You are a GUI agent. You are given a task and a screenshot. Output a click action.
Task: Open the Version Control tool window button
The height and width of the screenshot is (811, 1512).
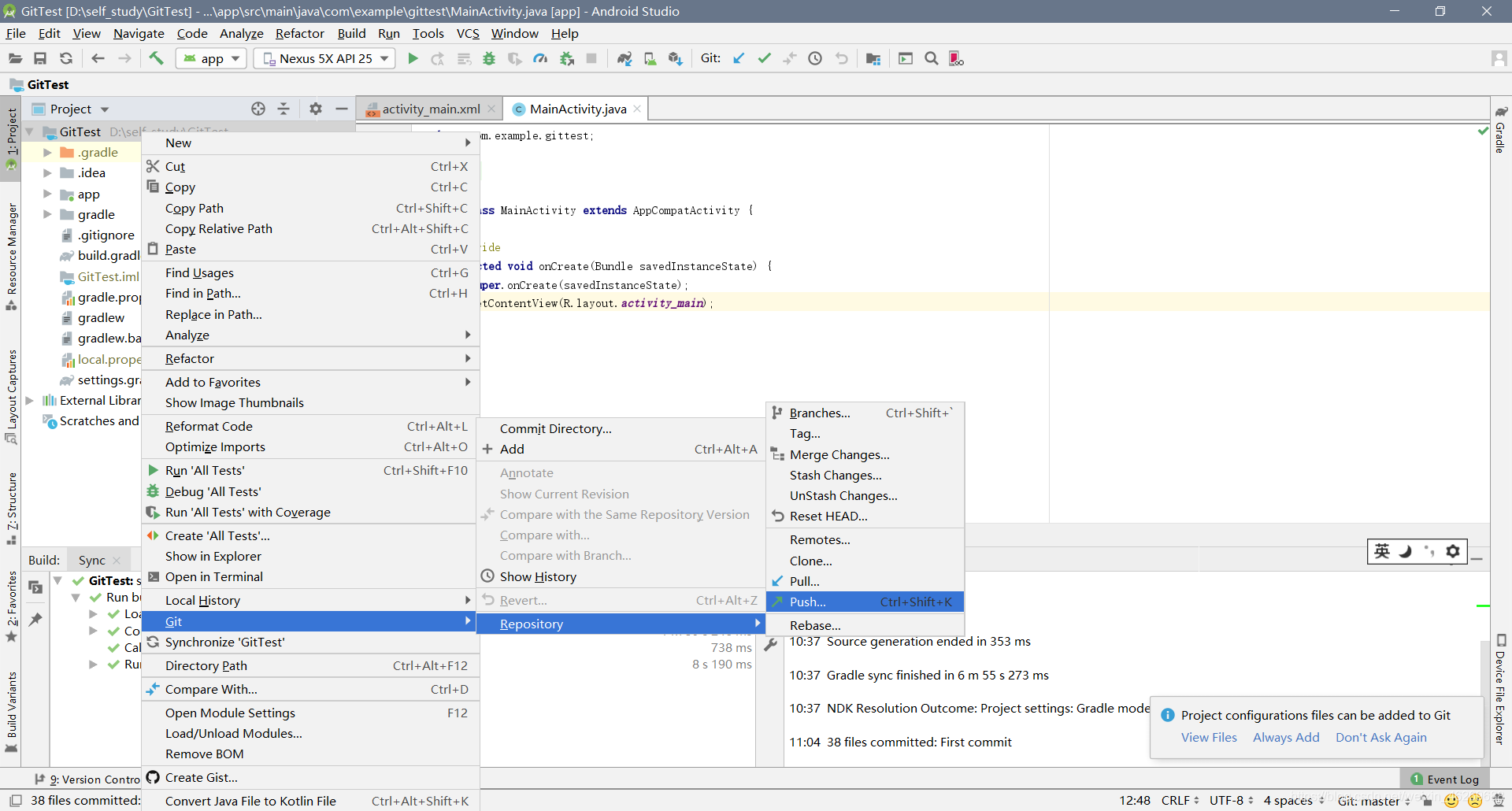pos(87,779)
